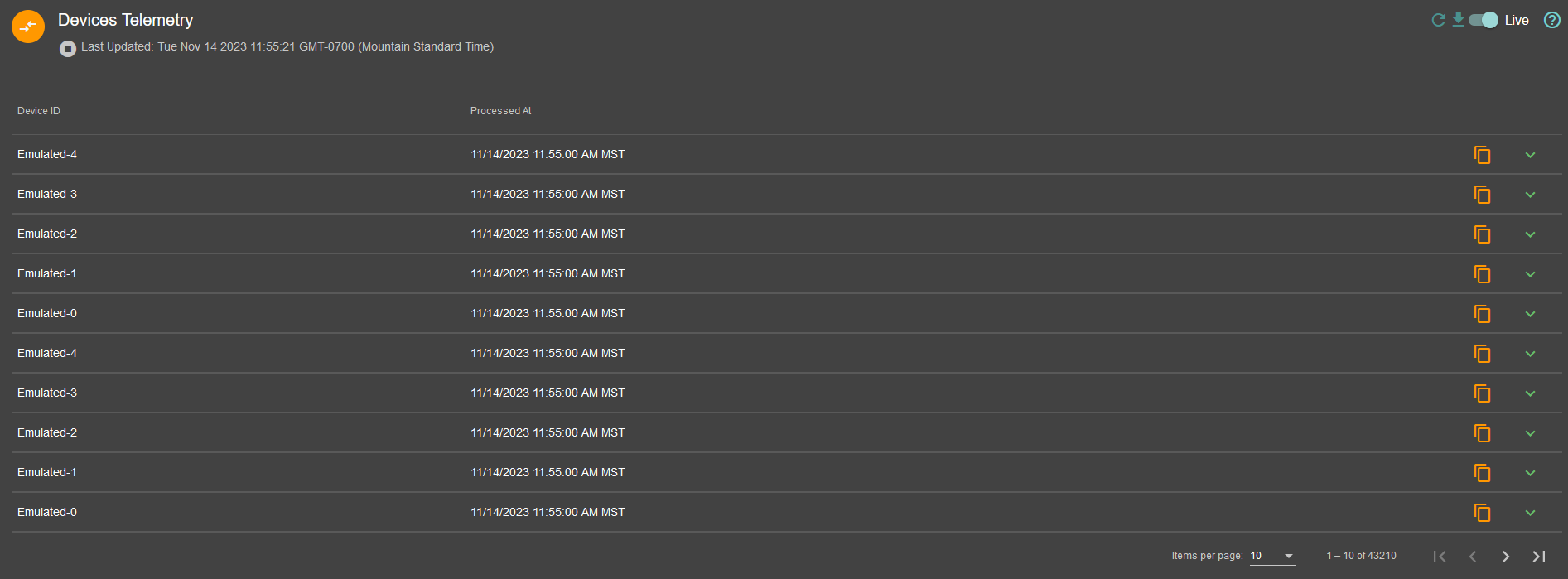Sort by Processed At column header

501,111
